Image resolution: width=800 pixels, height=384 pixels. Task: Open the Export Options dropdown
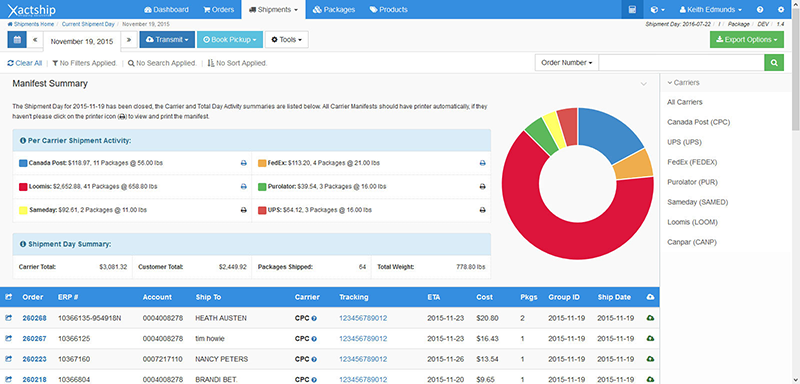747,39
